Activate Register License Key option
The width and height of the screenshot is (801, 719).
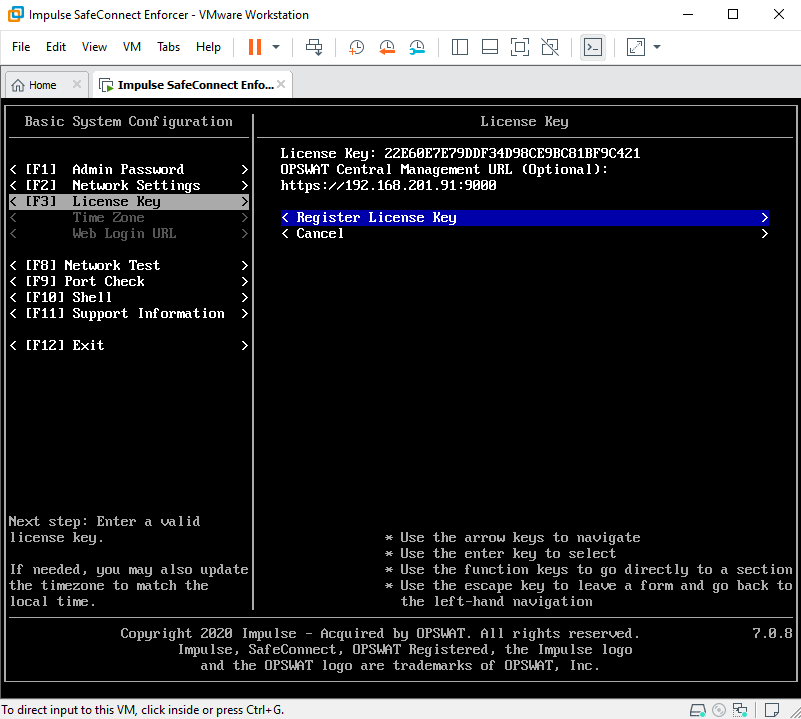pyautogui.click(x=525, y=217)
